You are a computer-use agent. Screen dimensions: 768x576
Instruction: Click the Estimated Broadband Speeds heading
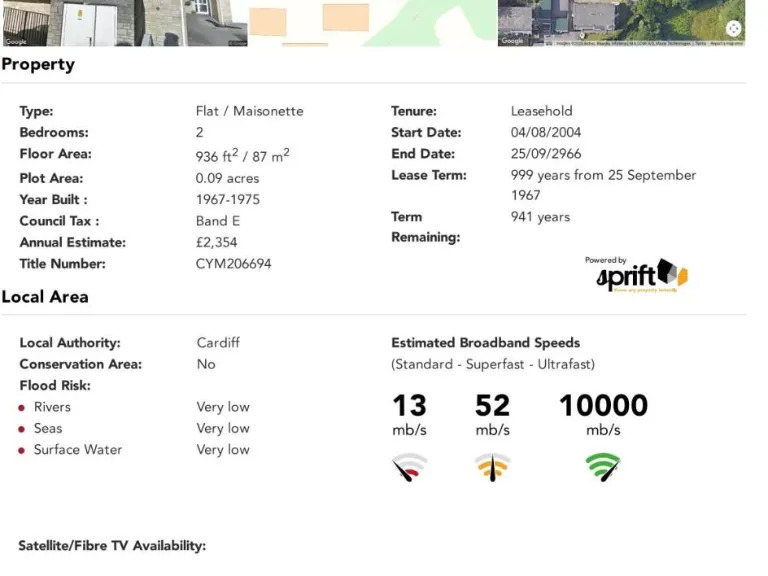pos(485,343)
